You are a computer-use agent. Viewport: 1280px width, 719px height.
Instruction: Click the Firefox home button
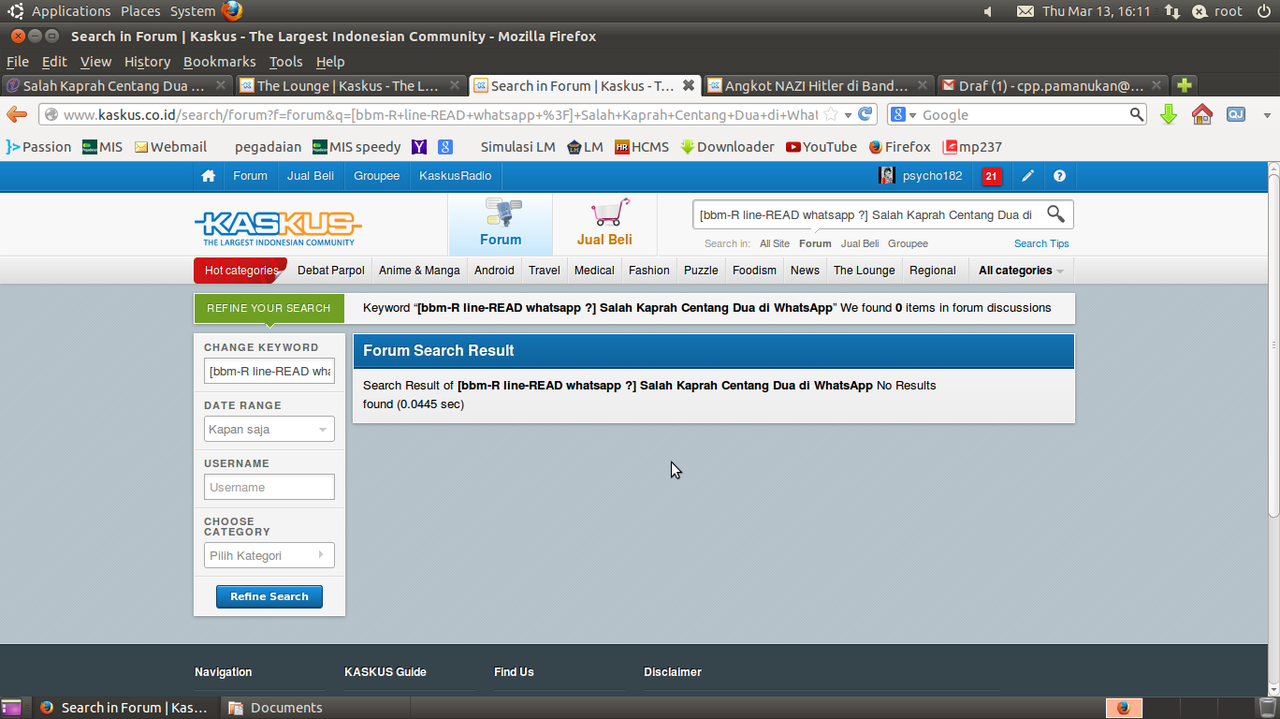pyautogui.click(x=1202, y=114)
